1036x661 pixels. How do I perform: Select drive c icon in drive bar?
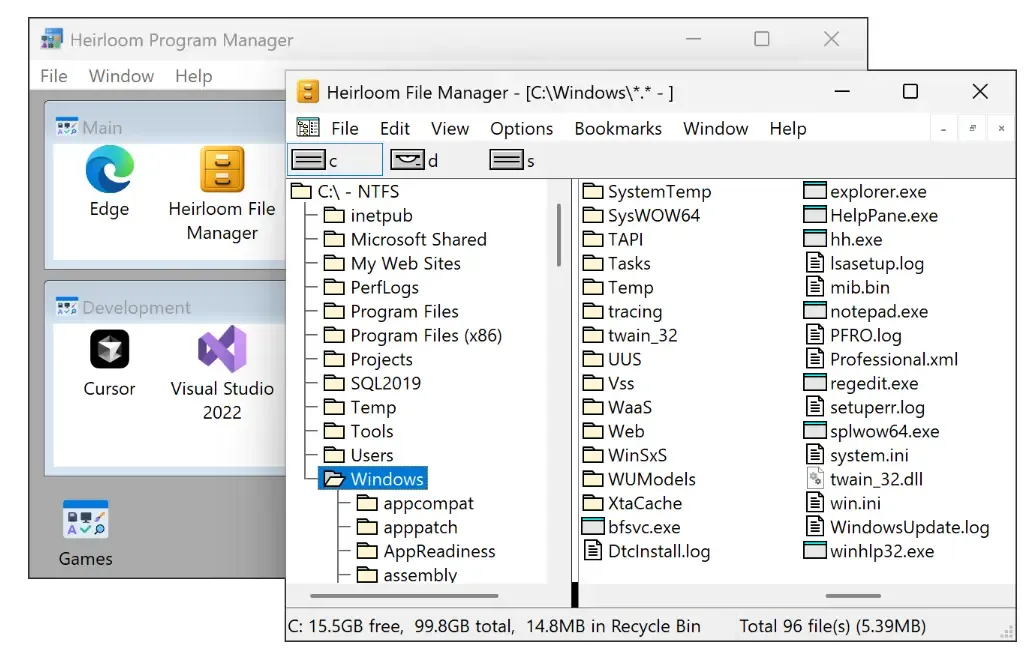309,160
